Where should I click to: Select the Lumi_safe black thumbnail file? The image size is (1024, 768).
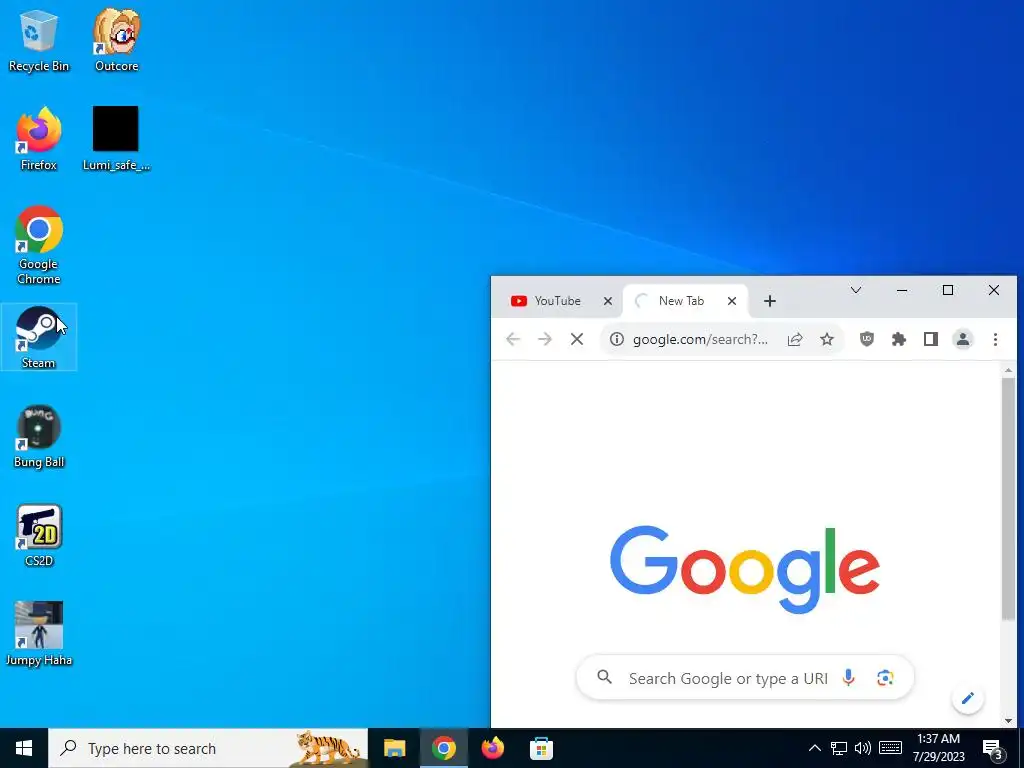[x=116, y=139]
